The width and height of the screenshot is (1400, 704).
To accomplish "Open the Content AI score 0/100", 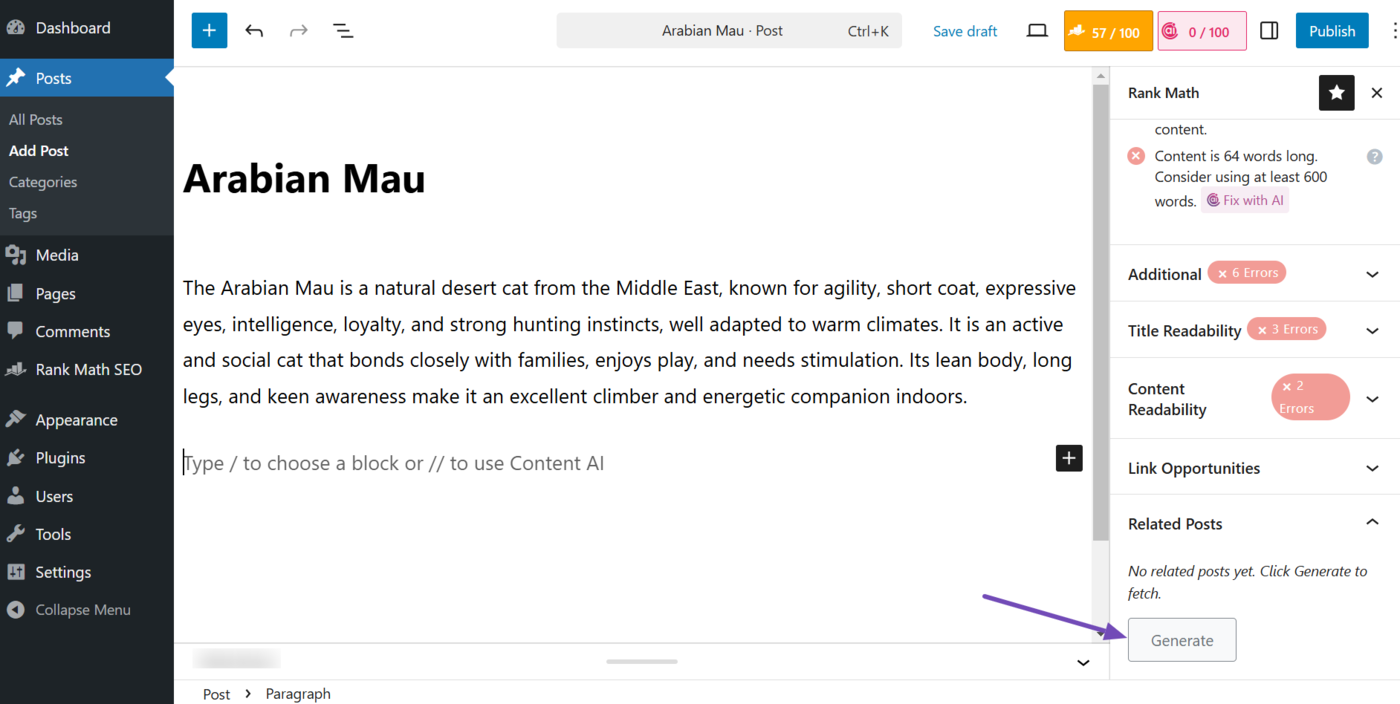I will tap(1201, 31).
